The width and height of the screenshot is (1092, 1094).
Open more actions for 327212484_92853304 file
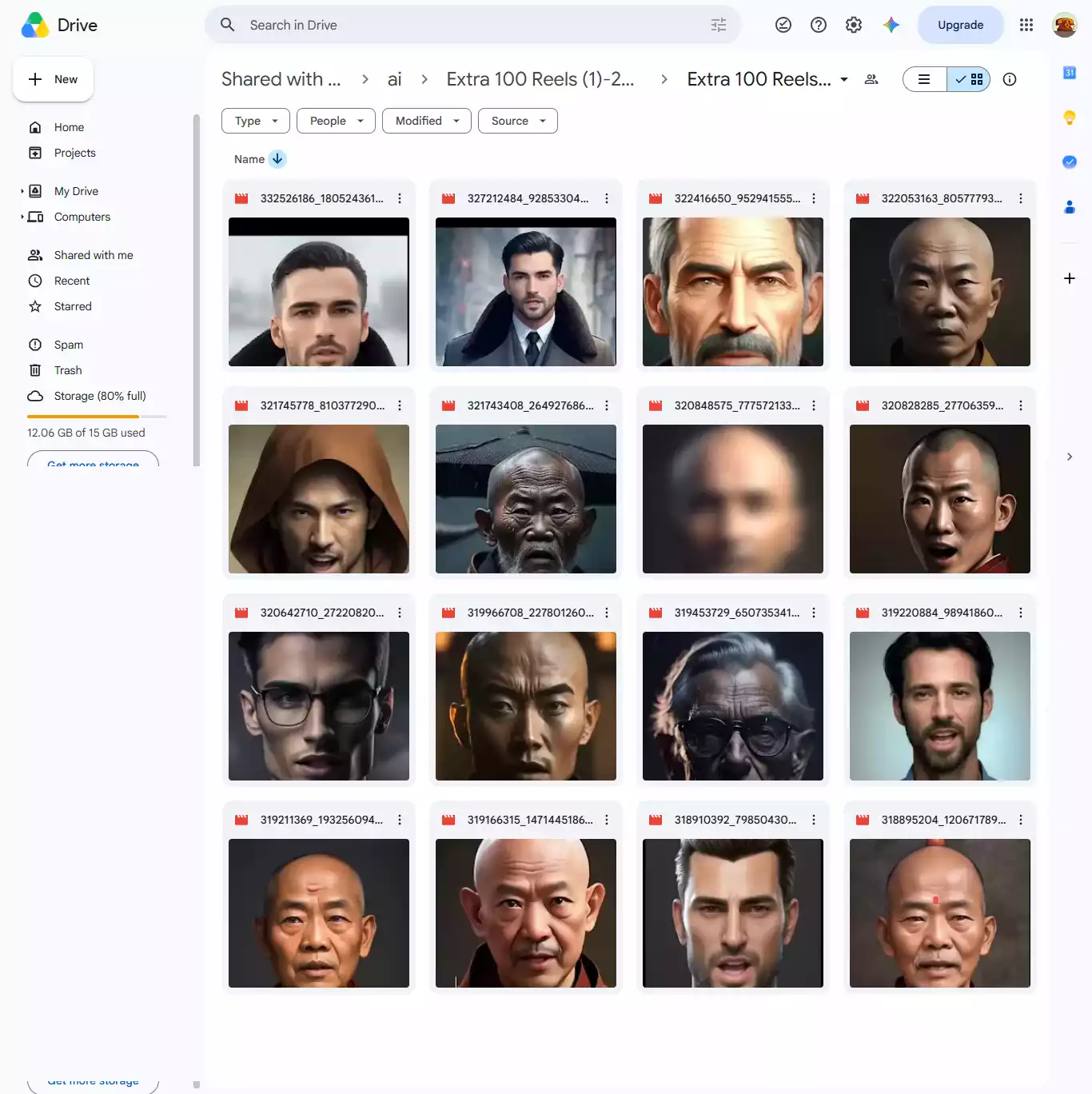607,198
